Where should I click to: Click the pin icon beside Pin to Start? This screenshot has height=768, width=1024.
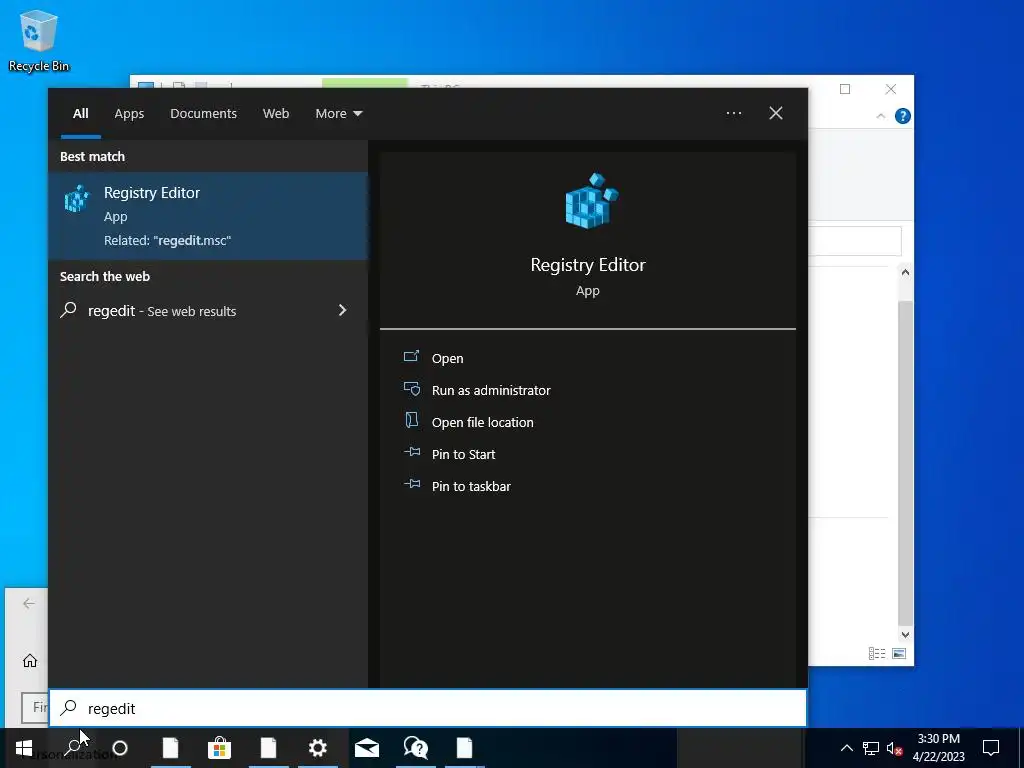pos(411,452)
